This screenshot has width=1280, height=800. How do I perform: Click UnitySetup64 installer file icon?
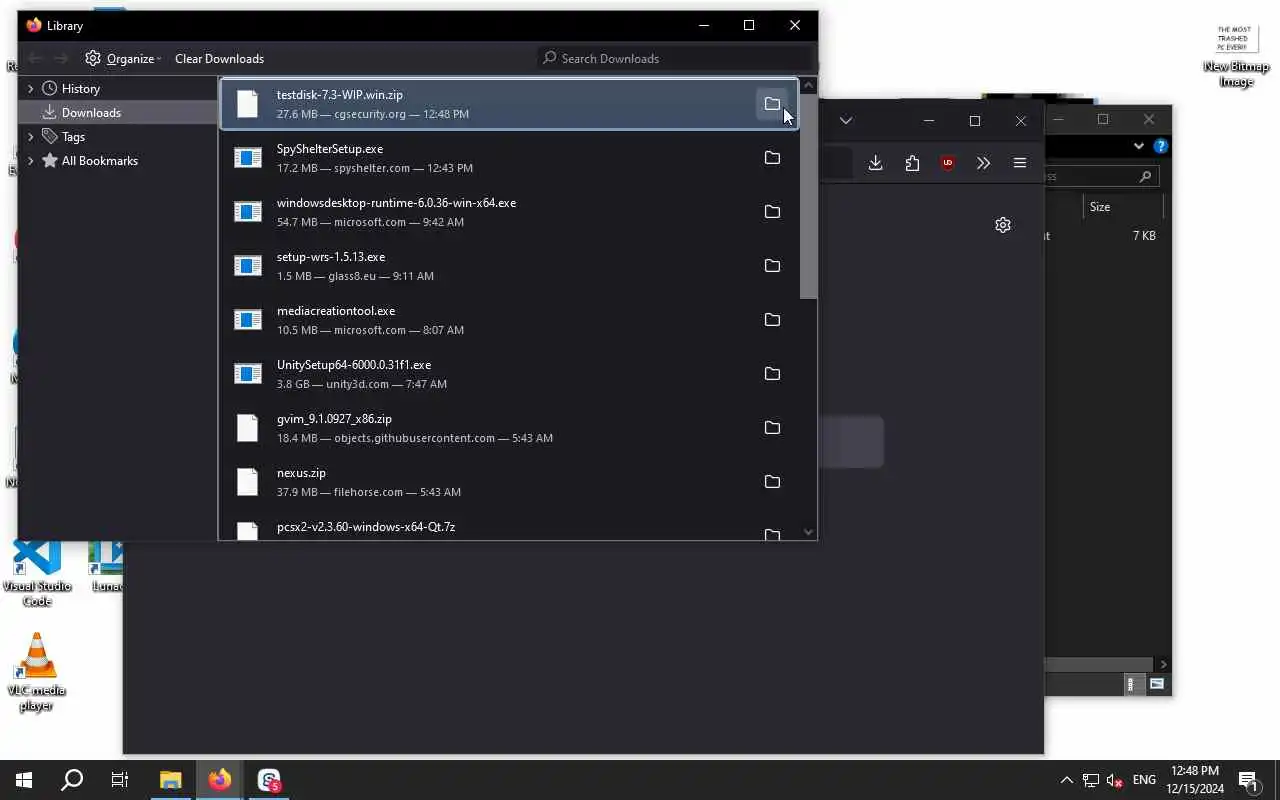[x=247, y=374]
